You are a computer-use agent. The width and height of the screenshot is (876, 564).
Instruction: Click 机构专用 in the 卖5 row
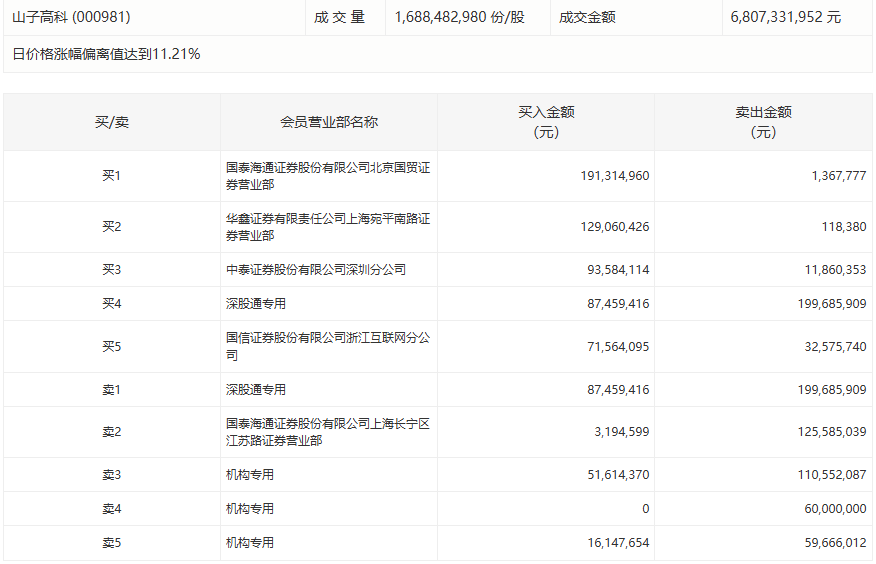(250, 543)
